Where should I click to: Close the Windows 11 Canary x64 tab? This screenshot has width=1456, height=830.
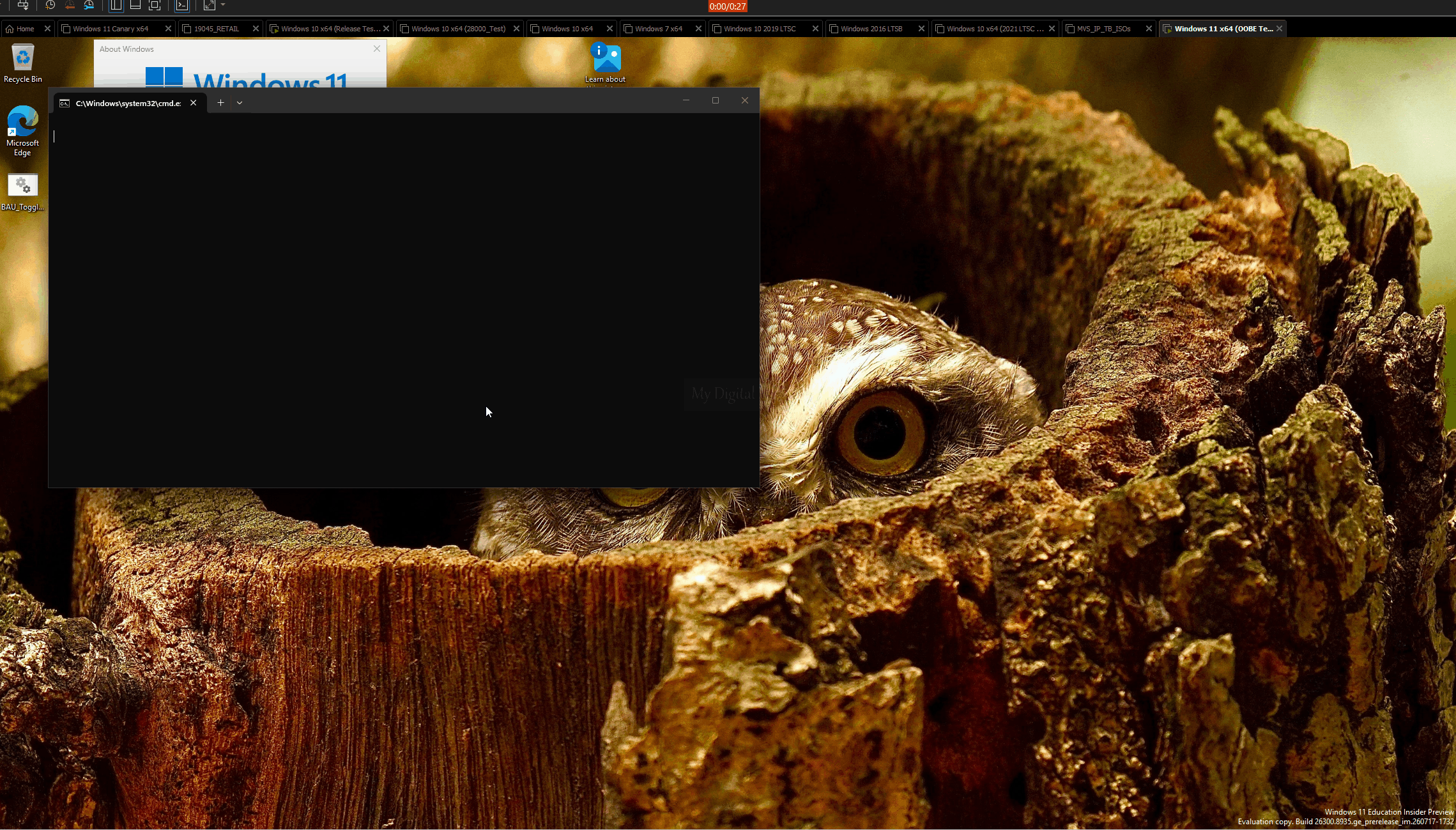click(169, 29)
